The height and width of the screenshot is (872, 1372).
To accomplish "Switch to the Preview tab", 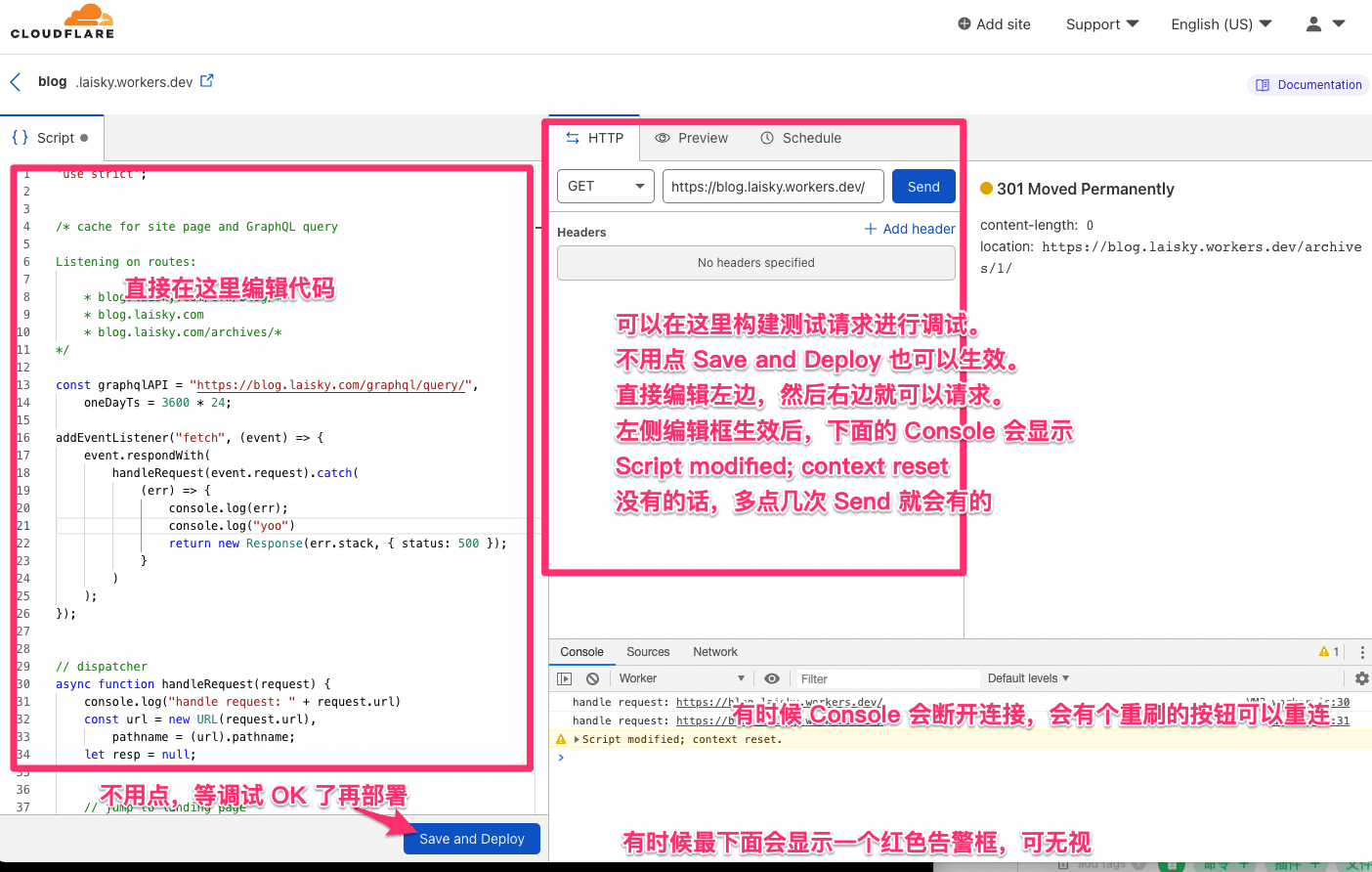I will [692, 139].
